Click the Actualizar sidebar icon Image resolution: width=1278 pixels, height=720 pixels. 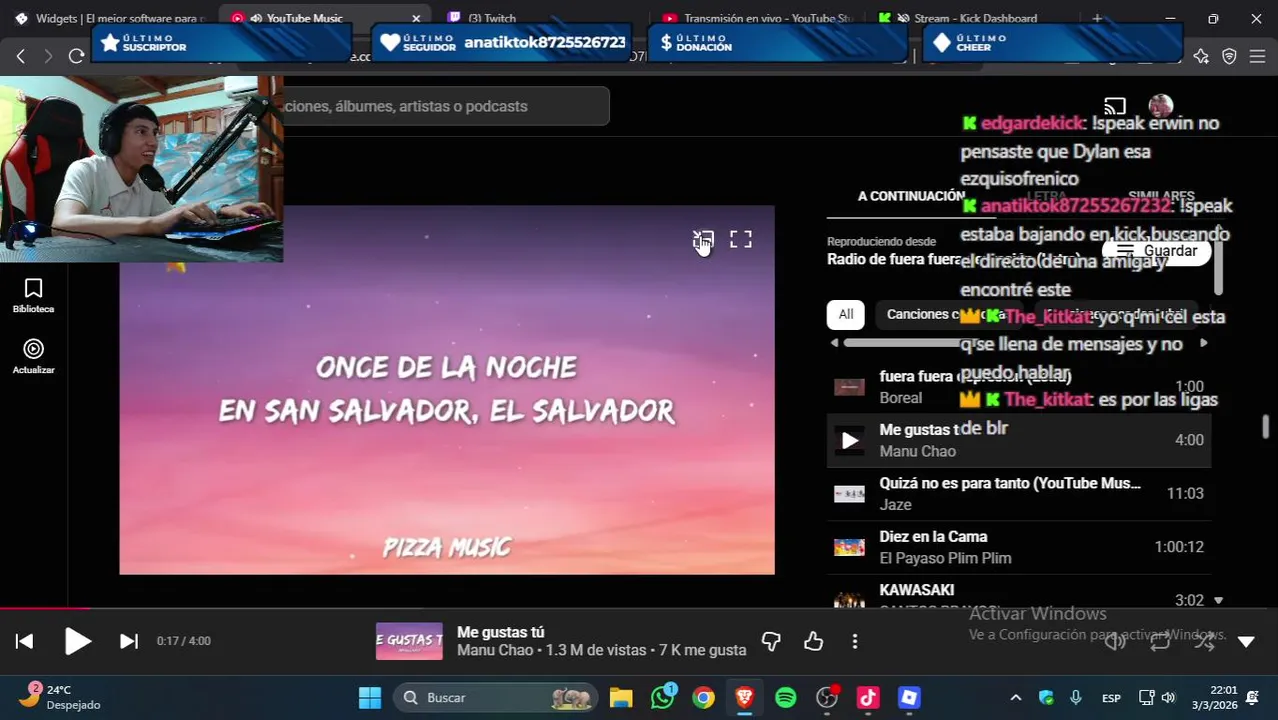pos(33,357)
